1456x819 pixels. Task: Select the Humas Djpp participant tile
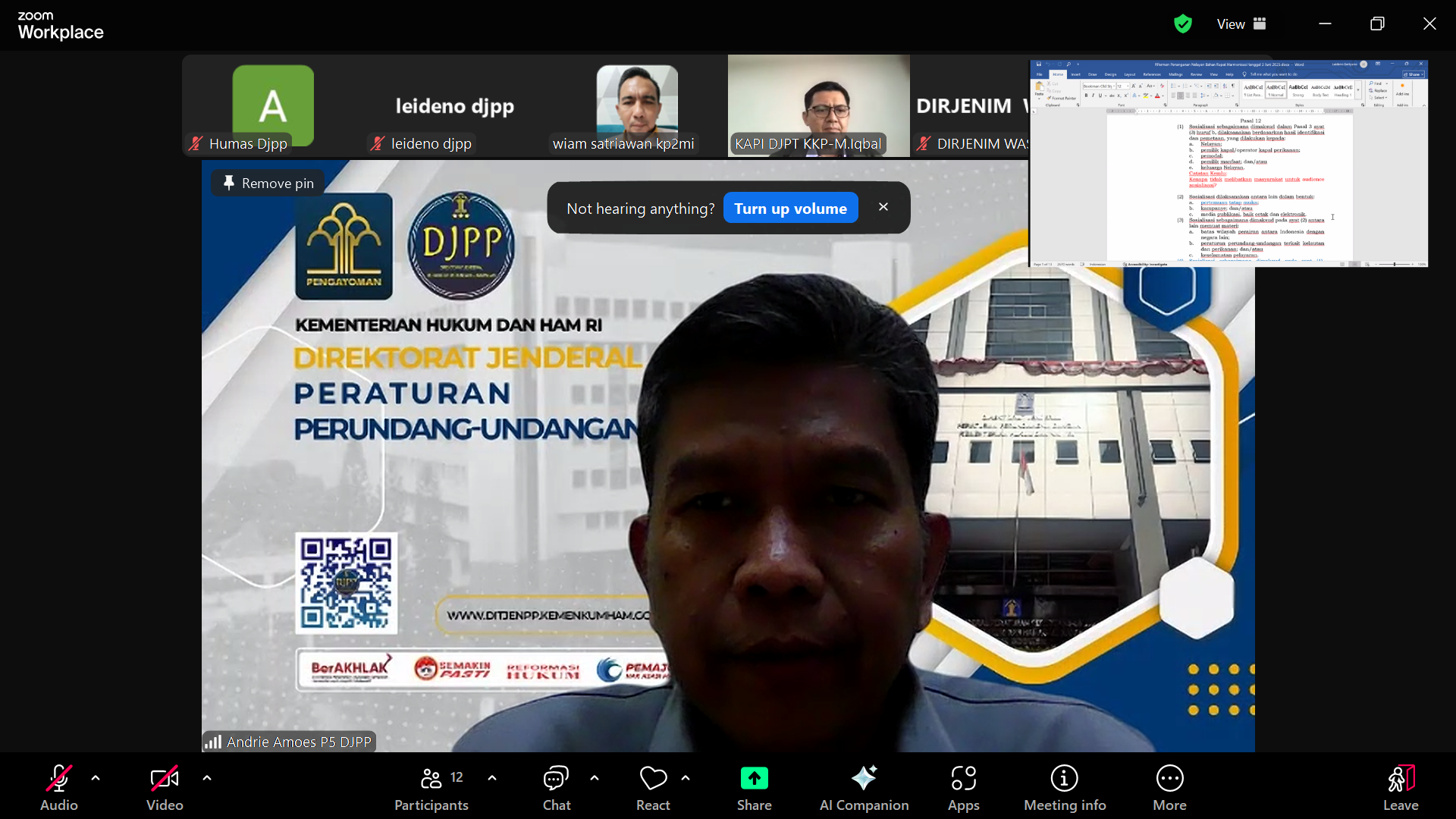273,105
